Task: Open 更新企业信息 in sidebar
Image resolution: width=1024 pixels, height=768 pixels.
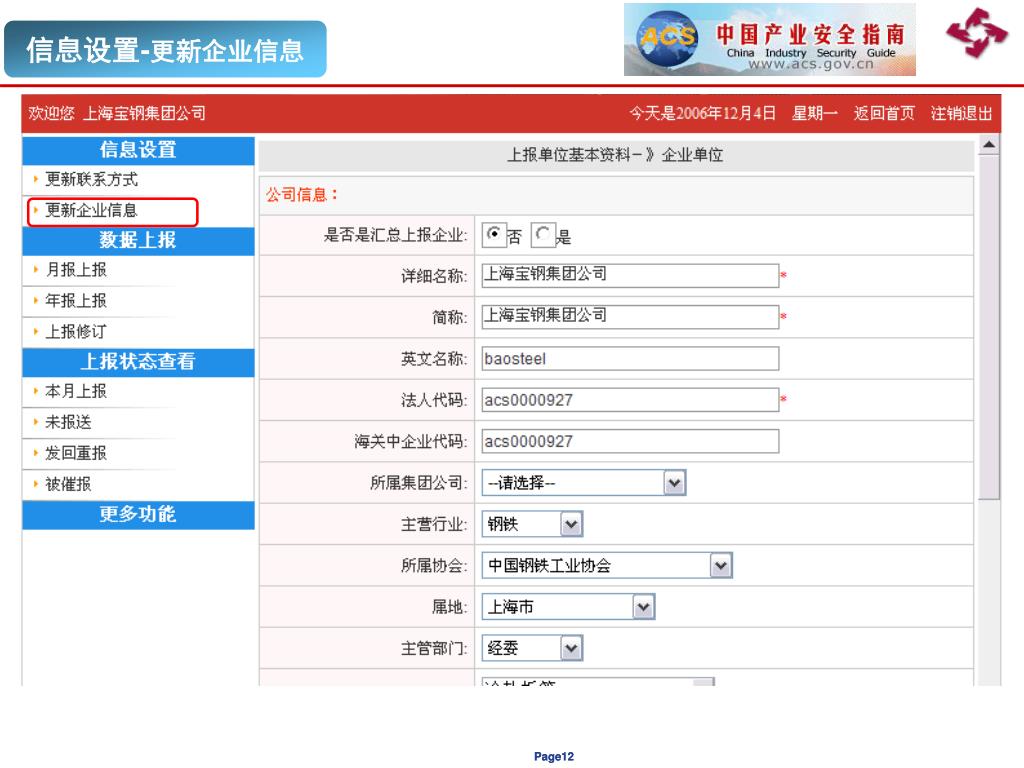Action: point(91,210)
